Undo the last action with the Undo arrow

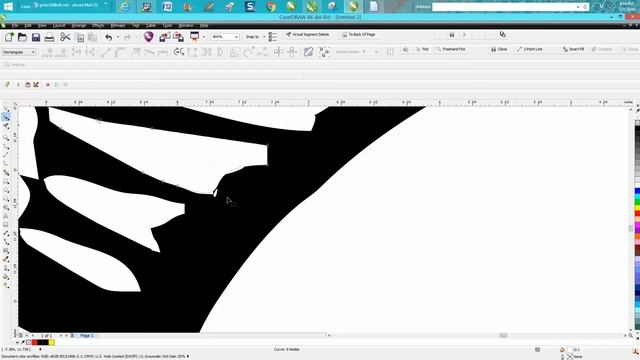point(109,37)
